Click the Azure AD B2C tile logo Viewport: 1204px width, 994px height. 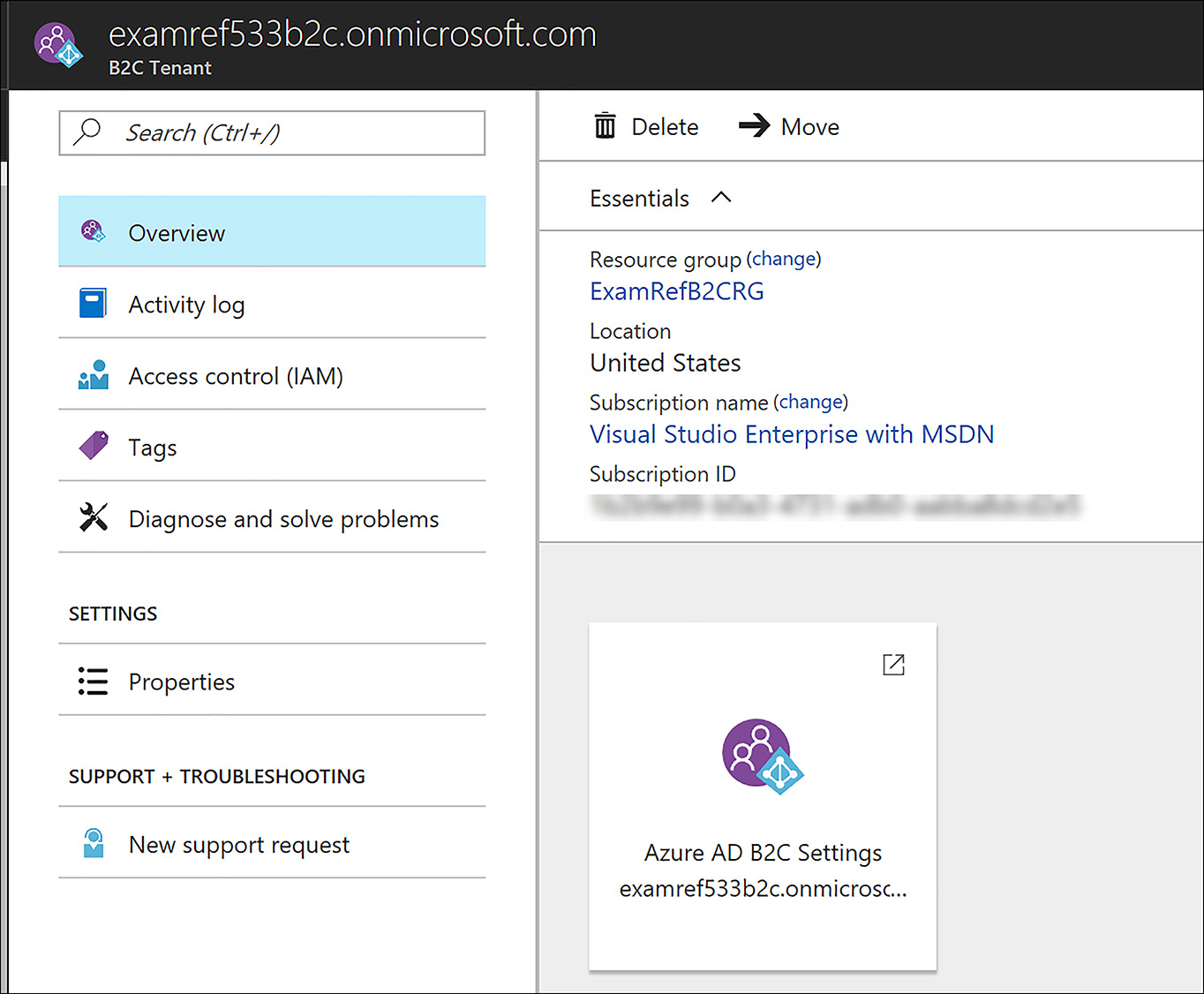click(x=763, y=757)
